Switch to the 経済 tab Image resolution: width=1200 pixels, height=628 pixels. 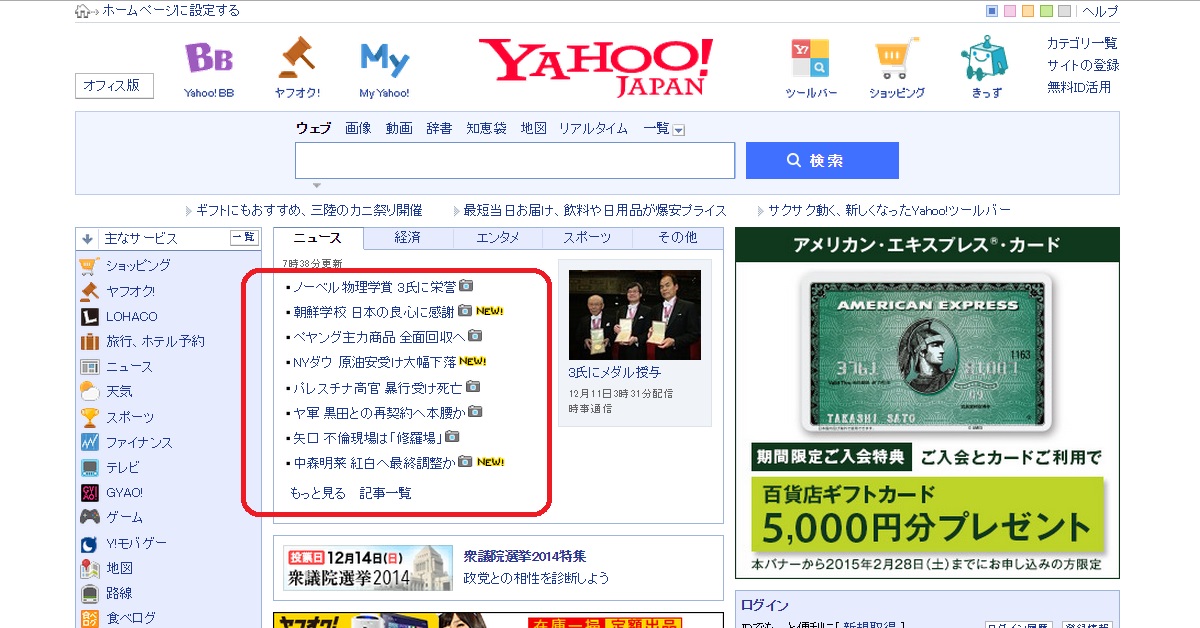407,238
